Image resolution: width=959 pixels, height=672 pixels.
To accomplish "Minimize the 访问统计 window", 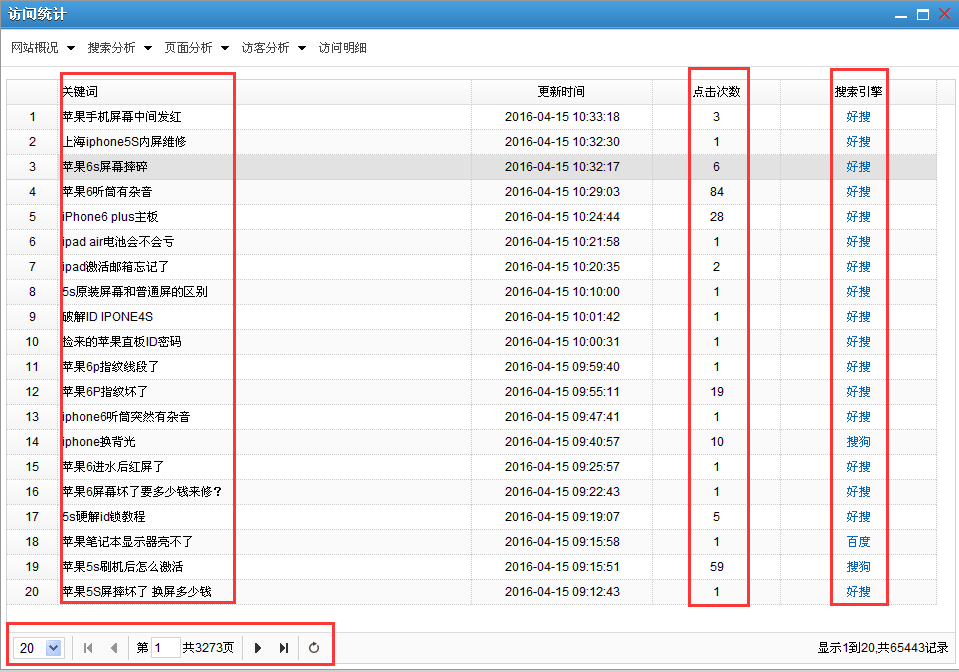I will [901, 13].
